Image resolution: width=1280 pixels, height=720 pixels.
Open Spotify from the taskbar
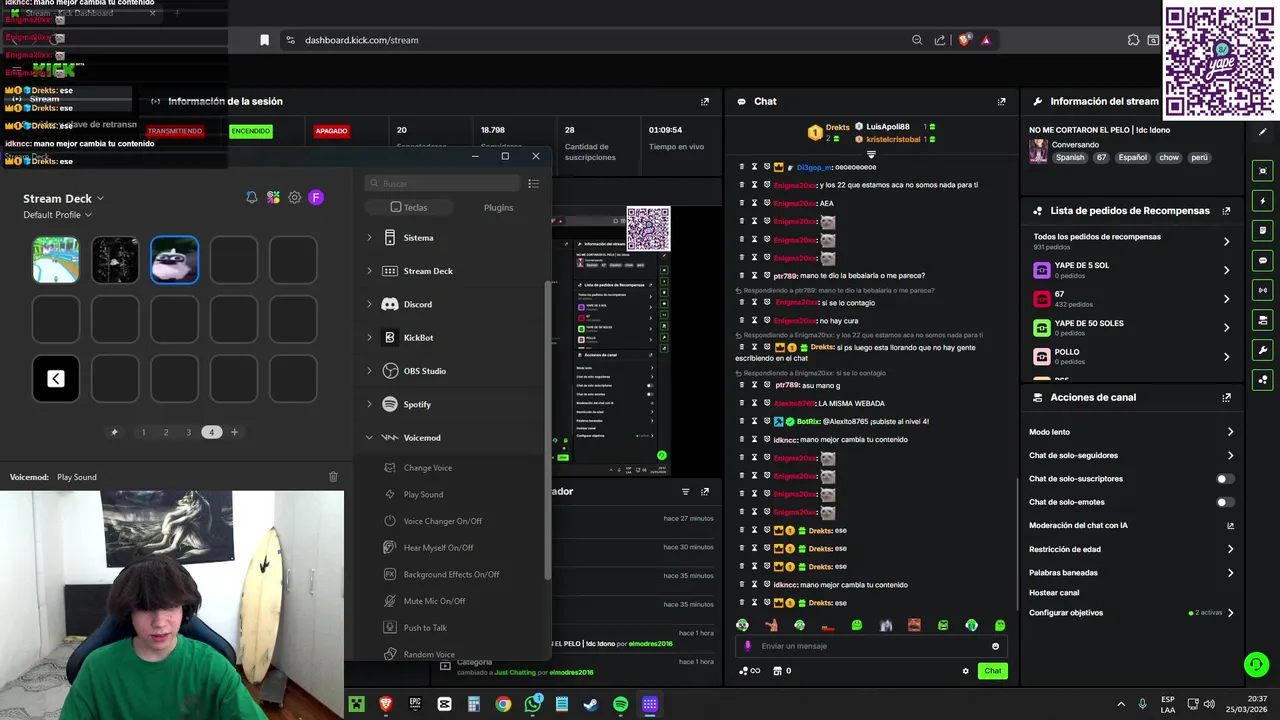(x=620, y=704)
